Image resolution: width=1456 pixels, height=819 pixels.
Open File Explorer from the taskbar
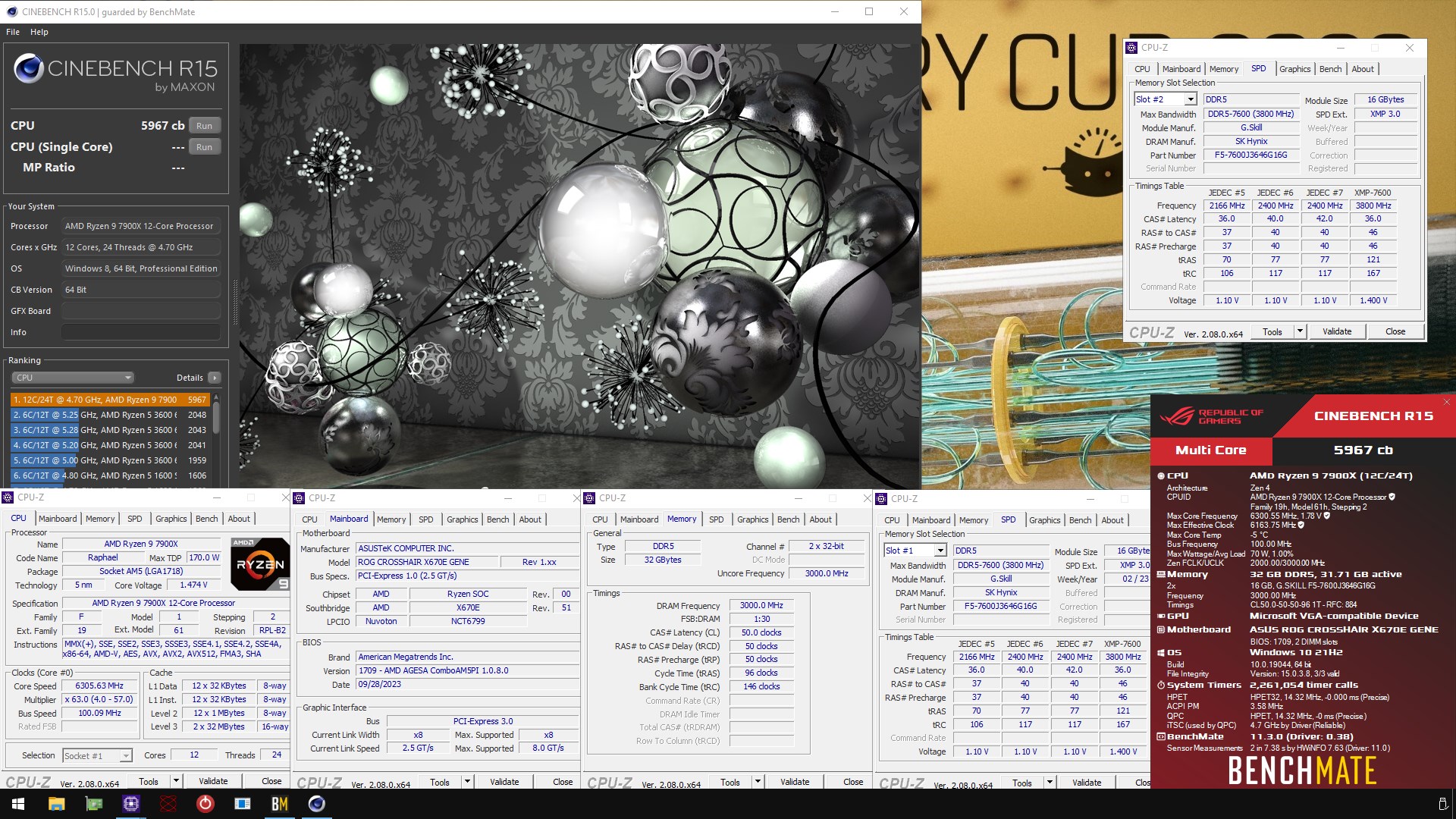point(56,804)
